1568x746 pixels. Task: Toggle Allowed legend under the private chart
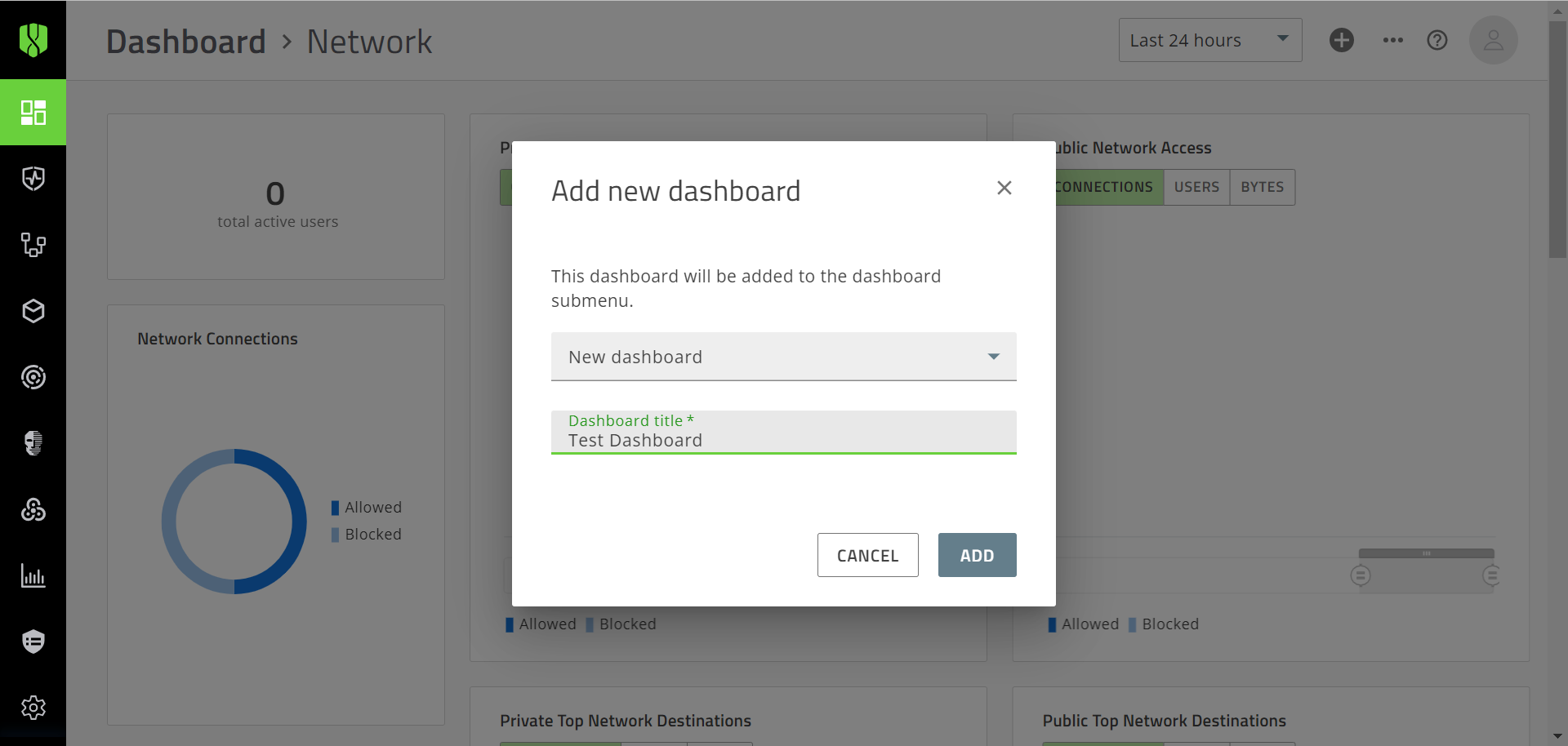coord(541,624)
